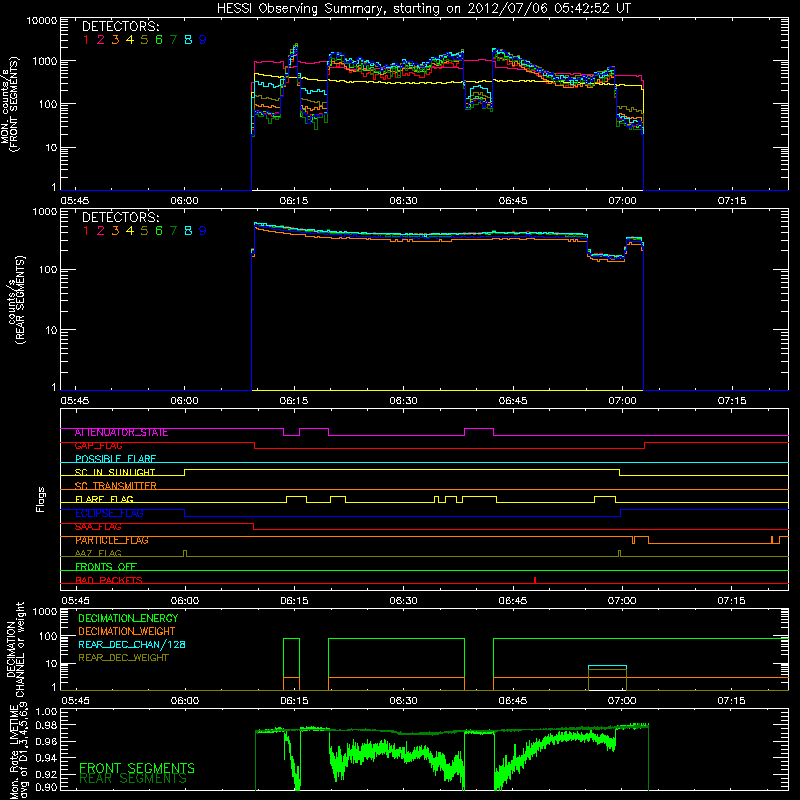Screen dimensions: 800x800
Task: Click the SC_IN_SUNLIGHT flag label
Action: click(115, 472)
